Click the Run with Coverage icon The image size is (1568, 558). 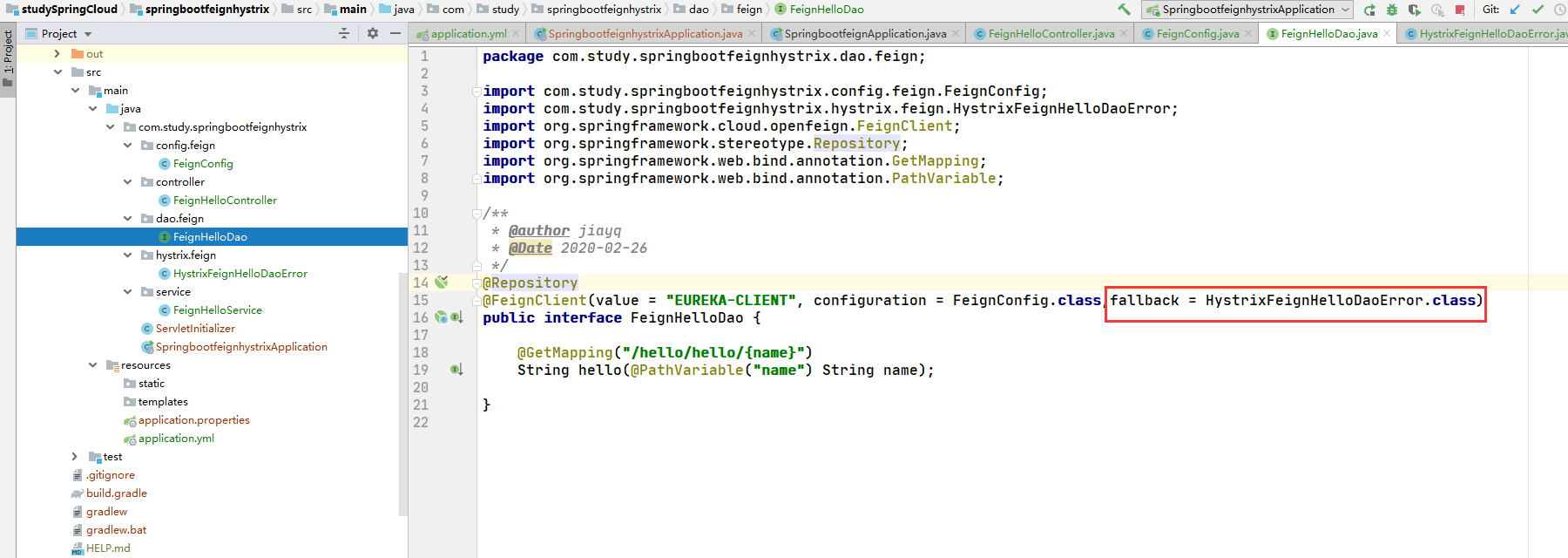click(1414, 10)
